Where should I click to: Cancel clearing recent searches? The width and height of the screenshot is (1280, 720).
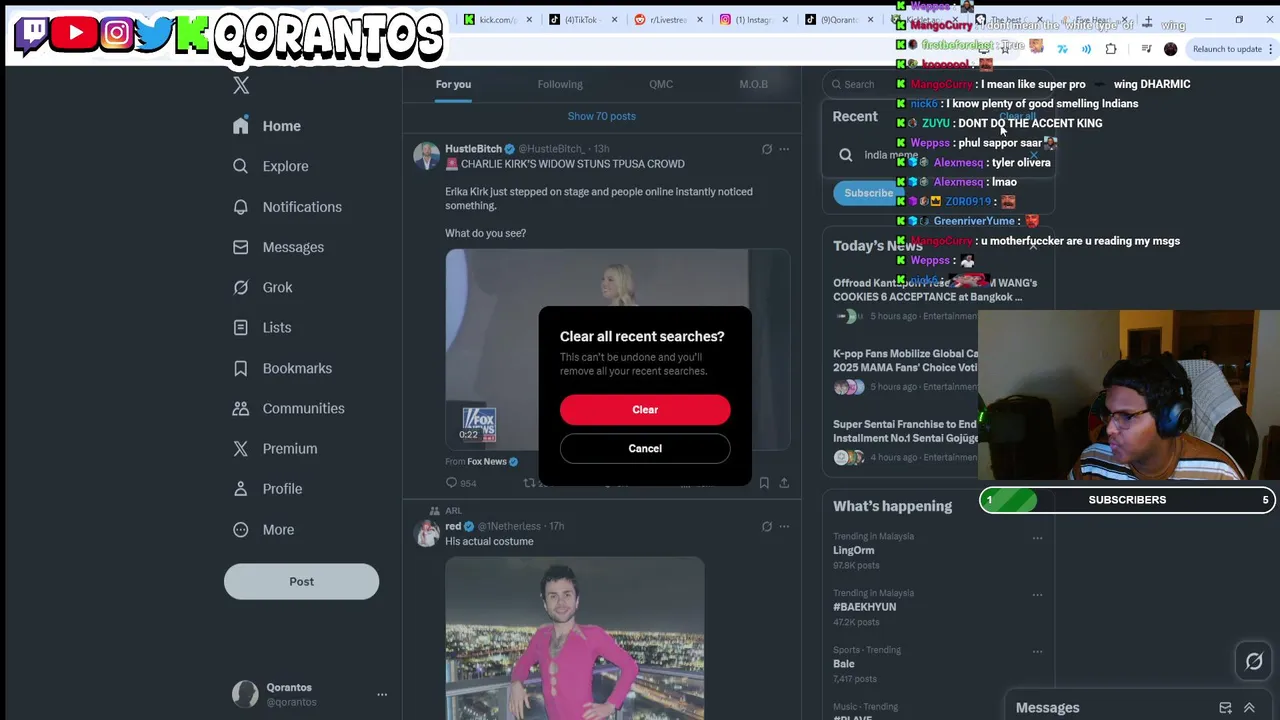[x=645, y=448]
